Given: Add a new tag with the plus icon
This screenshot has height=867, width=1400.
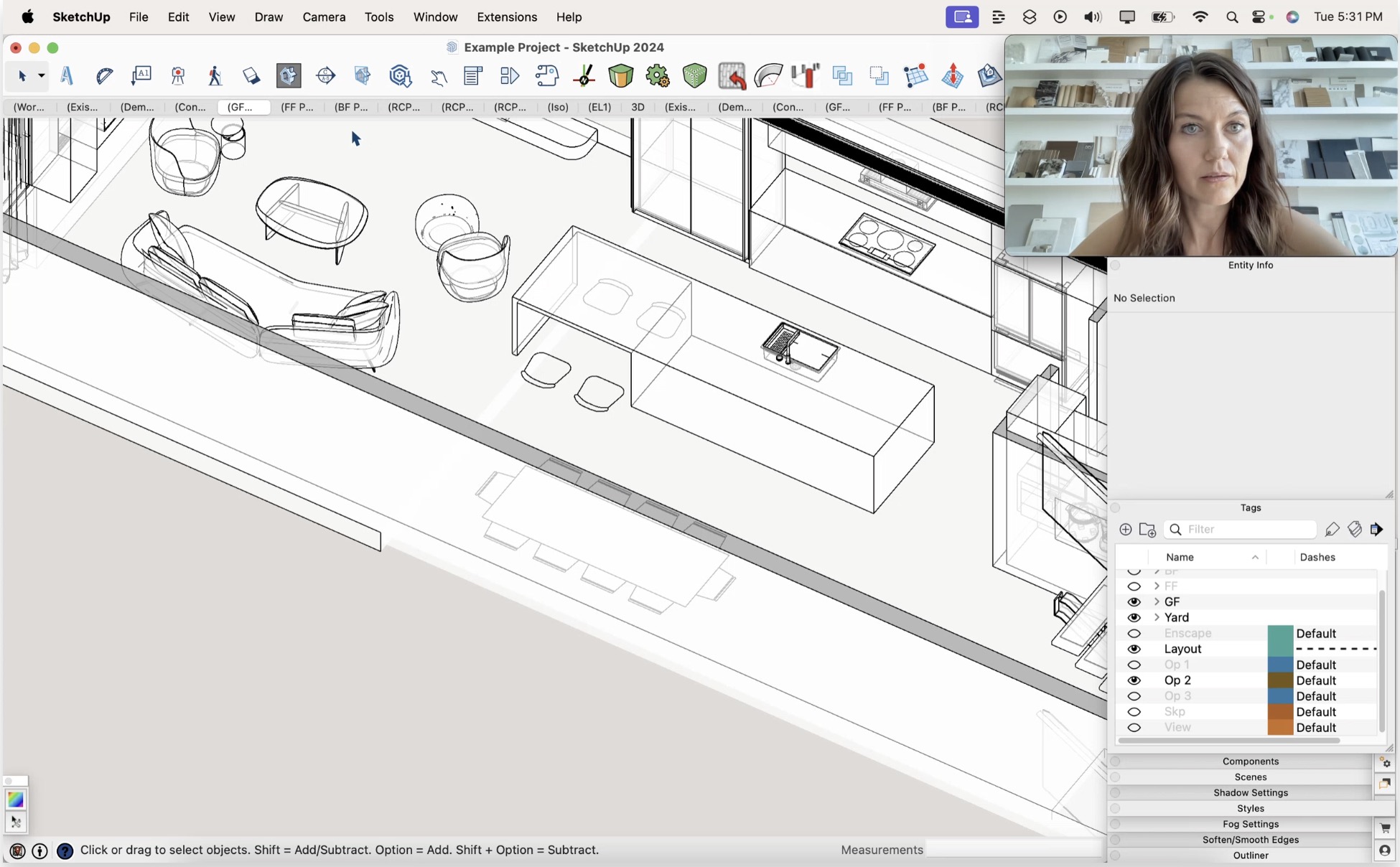Looking at the screenshot, I should point(1125,530).
